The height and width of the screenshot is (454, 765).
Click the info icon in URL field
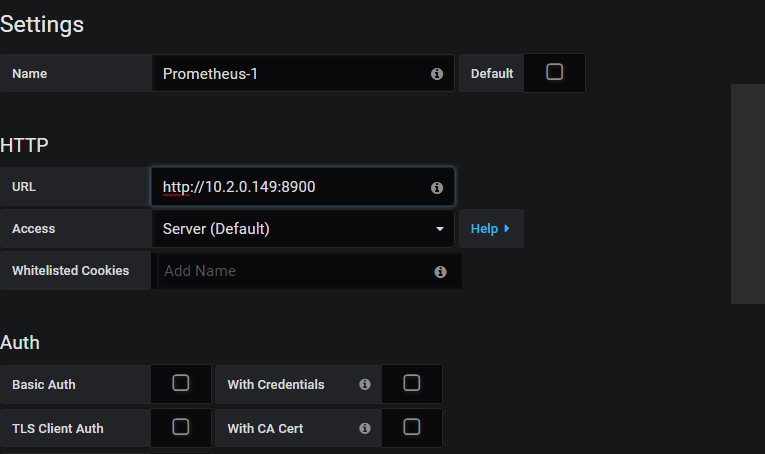tap(437, 188)
